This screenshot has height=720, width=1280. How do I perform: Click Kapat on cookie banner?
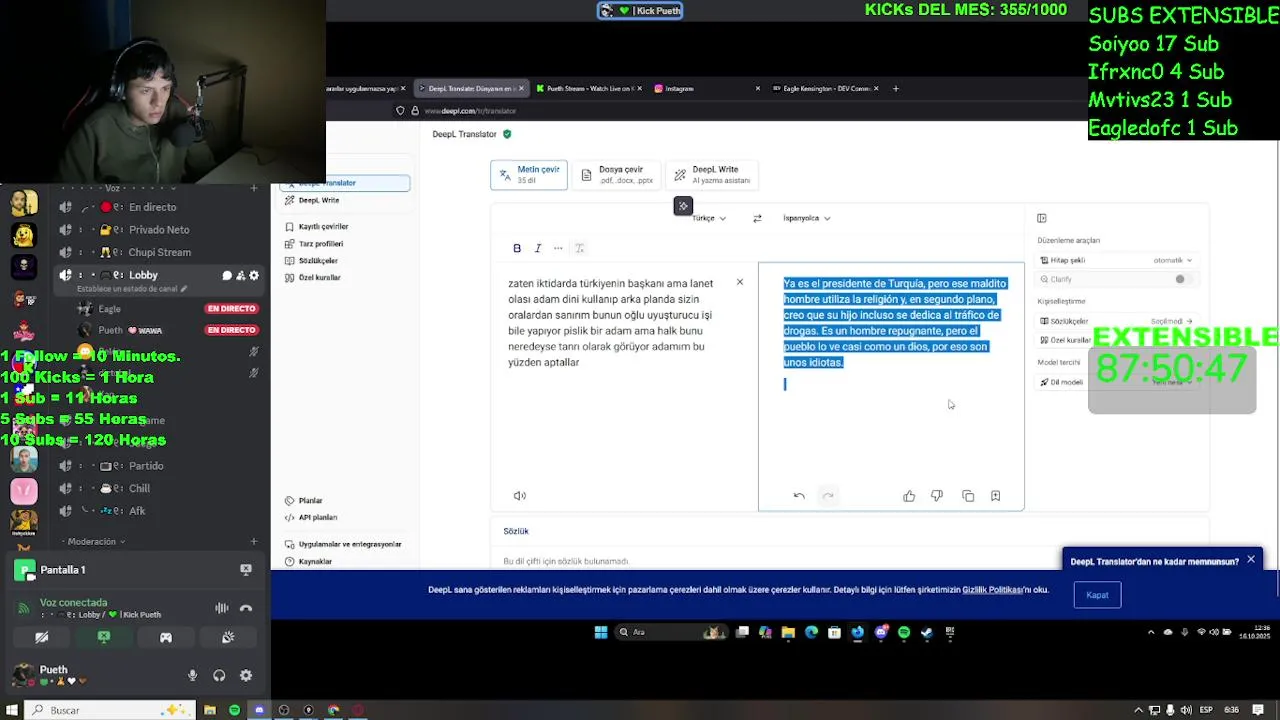point(1097,595)
